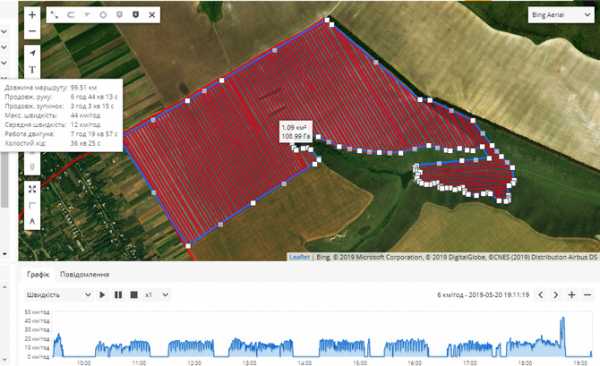Image resolution: width=600 pixels, height=366 pixels.
Task: Play the track playback
Action: (x=102, y=295)
